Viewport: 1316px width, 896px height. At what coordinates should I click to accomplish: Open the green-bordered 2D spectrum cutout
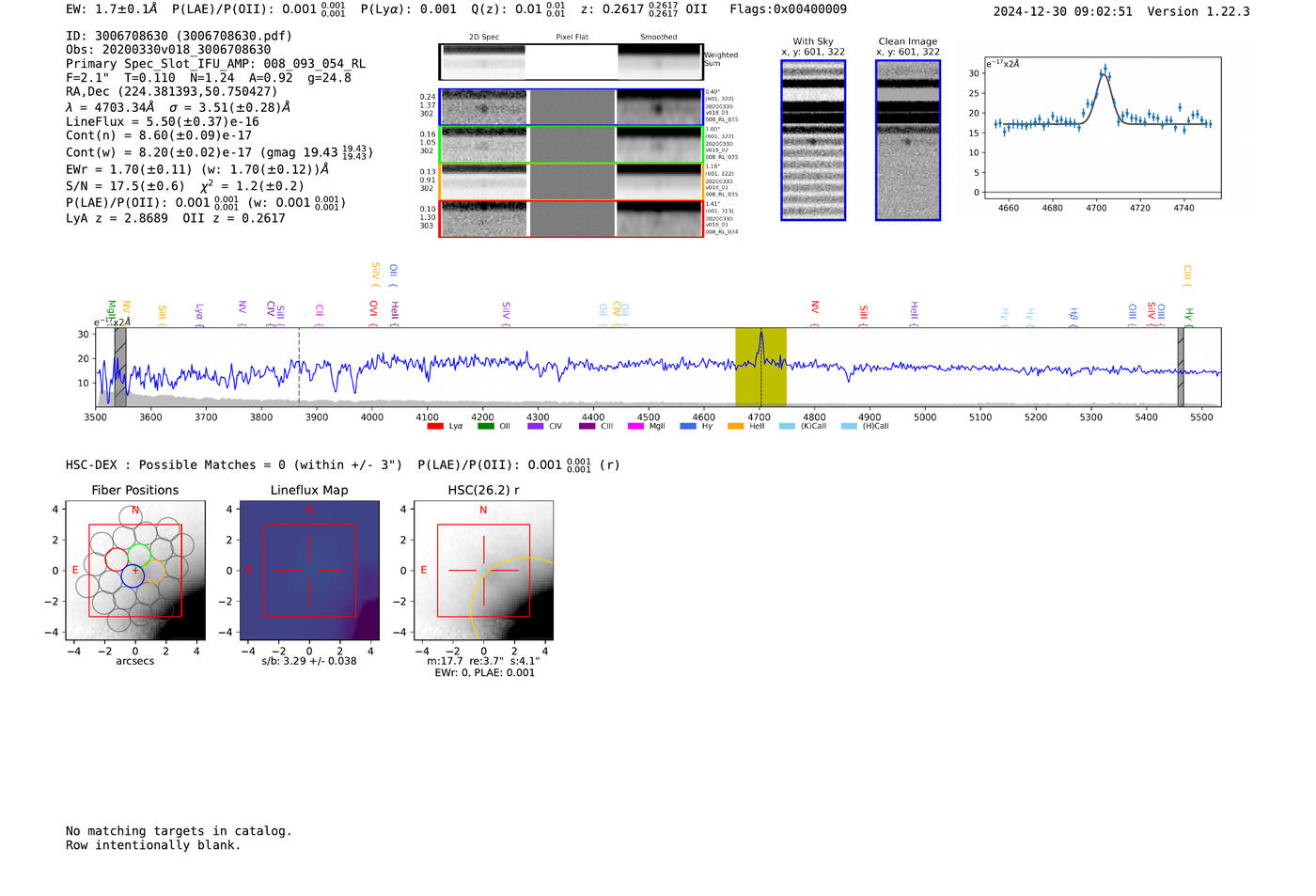(x=571, y=144)
